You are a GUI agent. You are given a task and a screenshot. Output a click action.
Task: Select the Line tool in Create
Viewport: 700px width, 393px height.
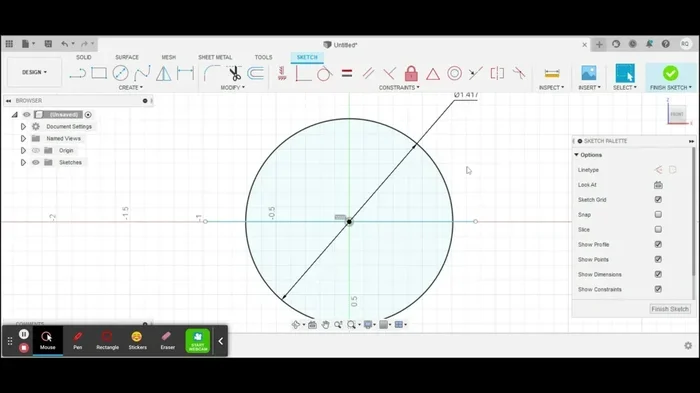pos(78,73)
